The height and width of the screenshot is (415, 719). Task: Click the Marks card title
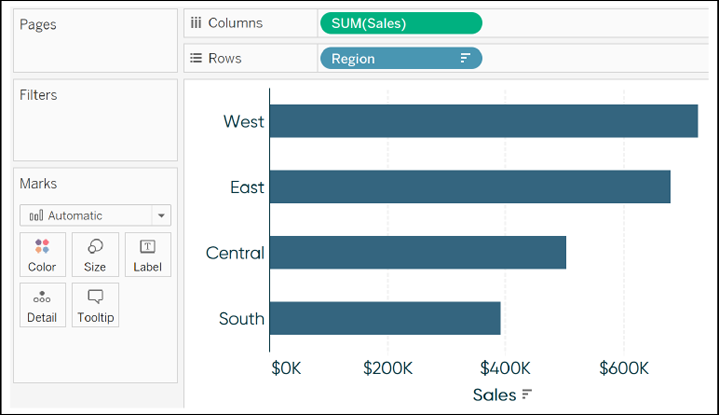point(39,183)
